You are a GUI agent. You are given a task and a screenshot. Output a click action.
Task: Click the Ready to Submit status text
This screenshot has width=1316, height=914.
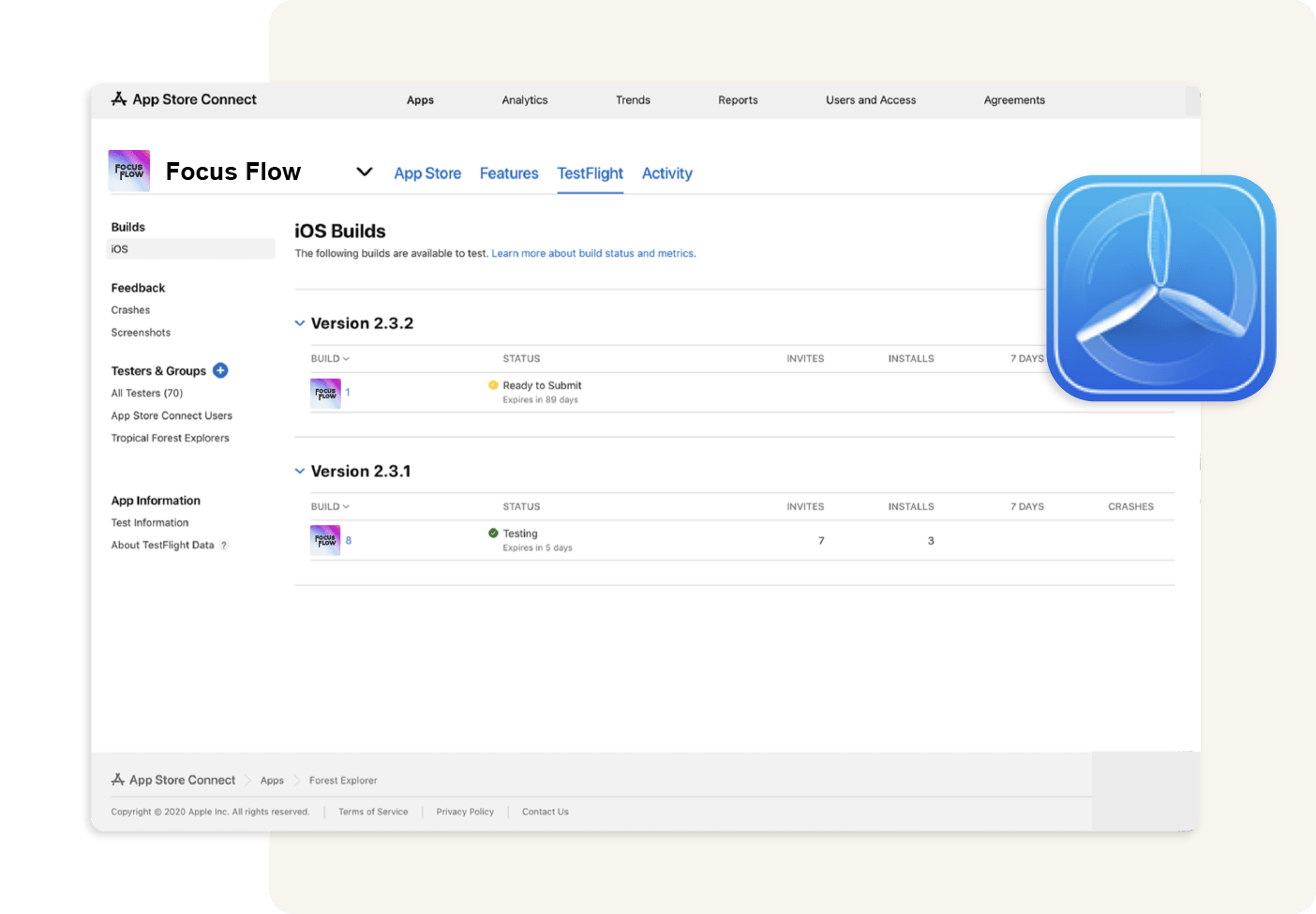(x=542, y=385)
